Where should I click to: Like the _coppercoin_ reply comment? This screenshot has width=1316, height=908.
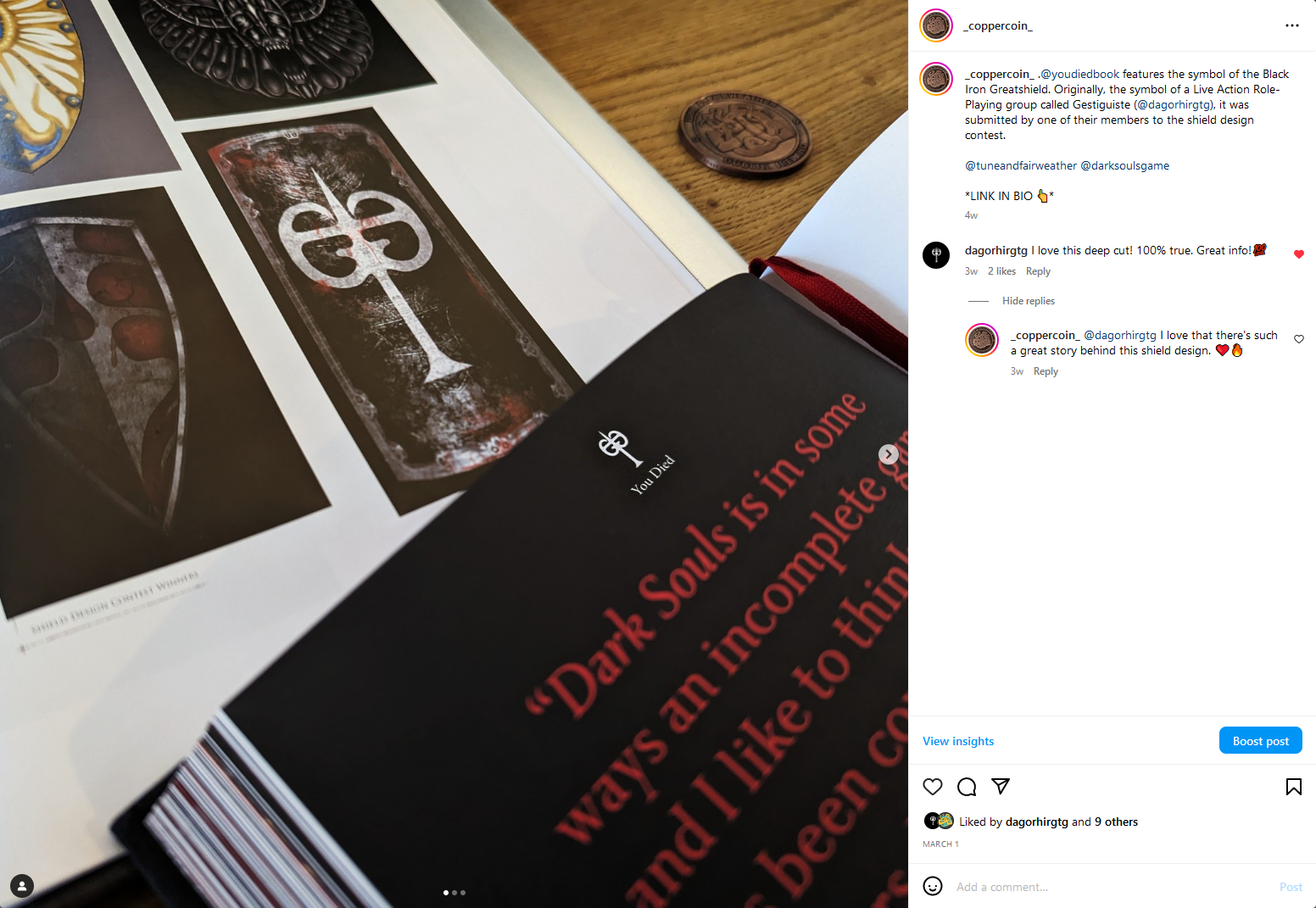pos(1298,339)
